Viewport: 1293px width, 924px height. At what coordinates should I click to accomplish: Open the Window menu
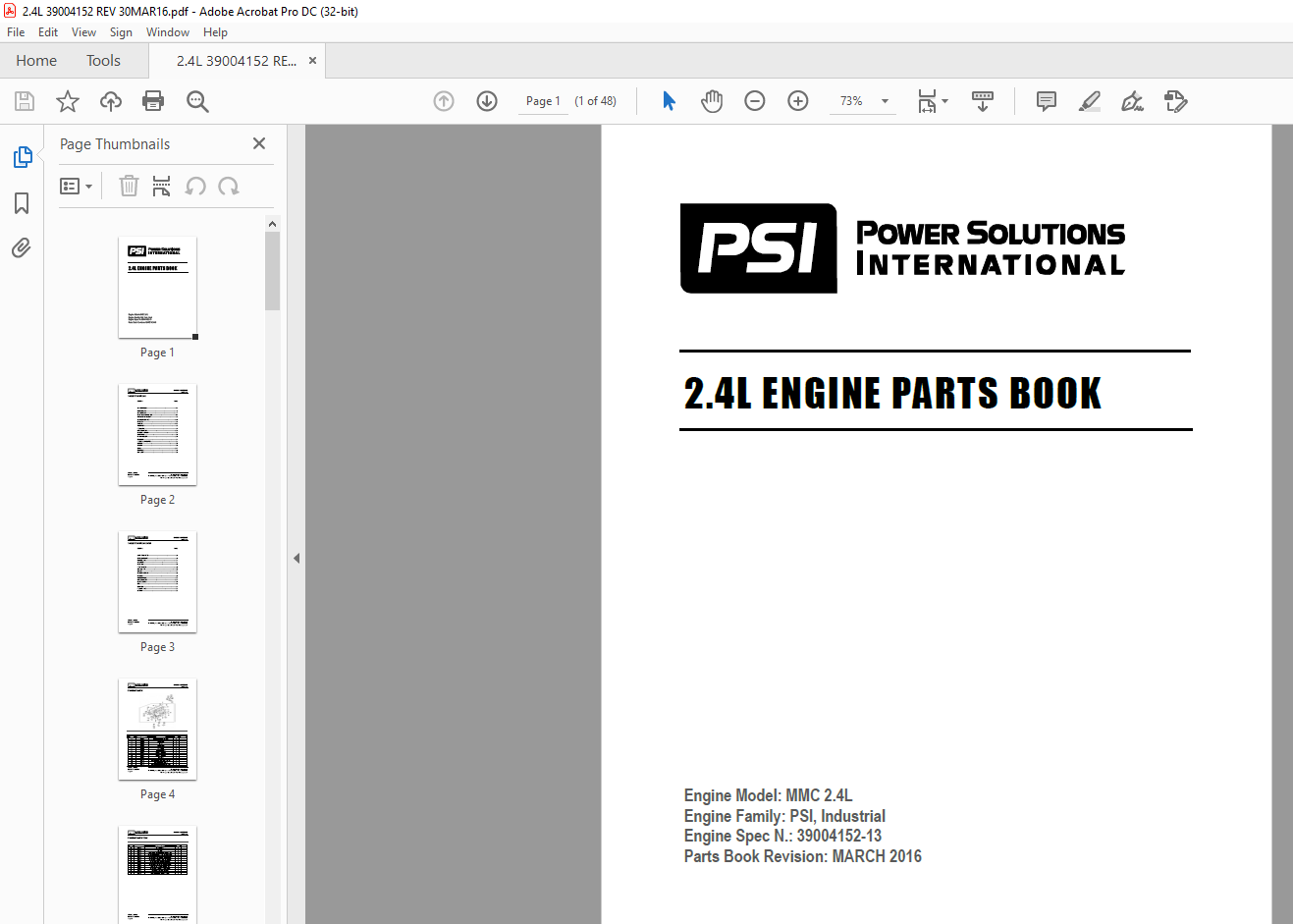click(168, 32)
